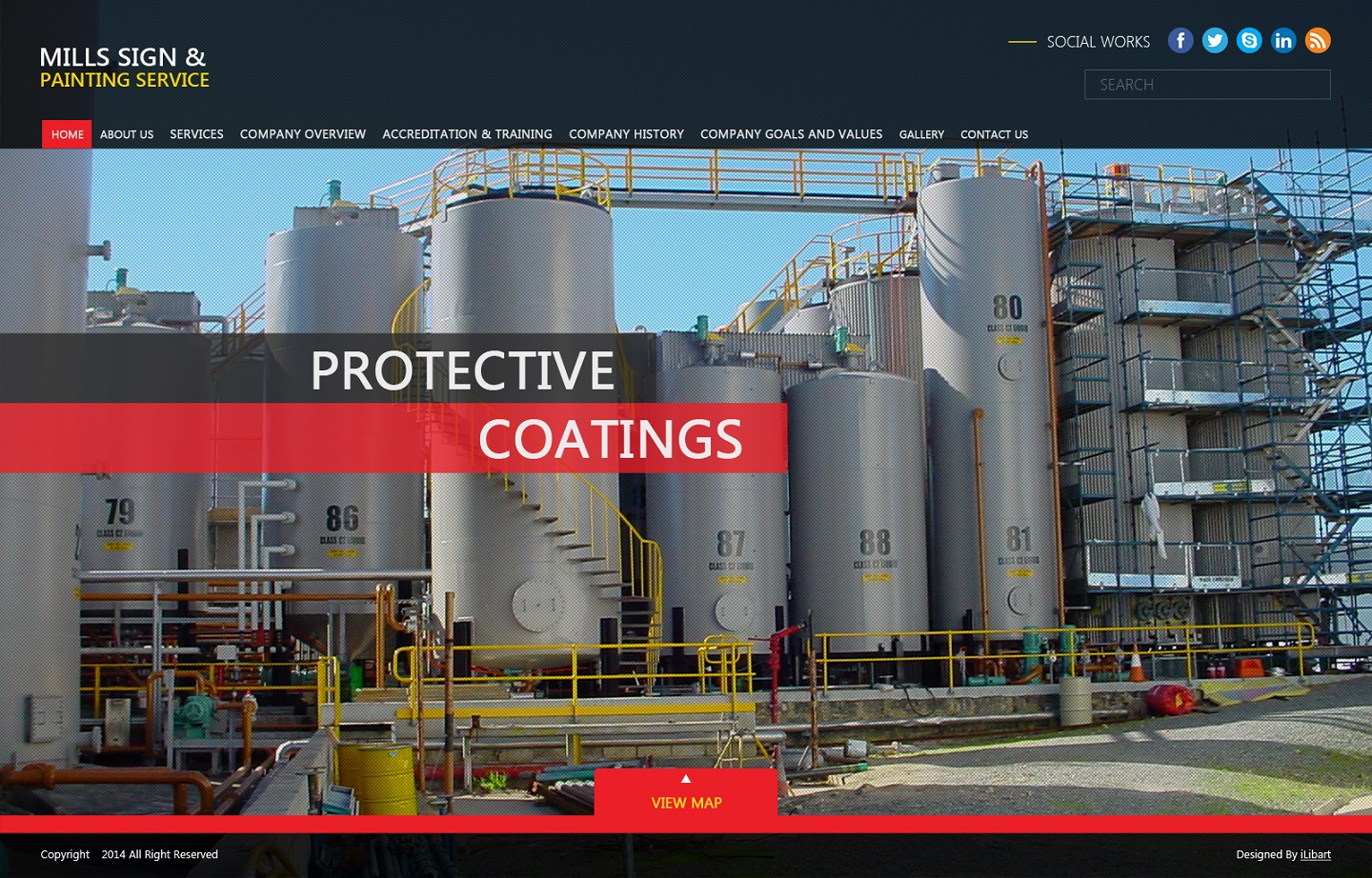Go to the Home menu item
The height and width of the screenshot is (878, 1372).
click(x=67, y=134)
